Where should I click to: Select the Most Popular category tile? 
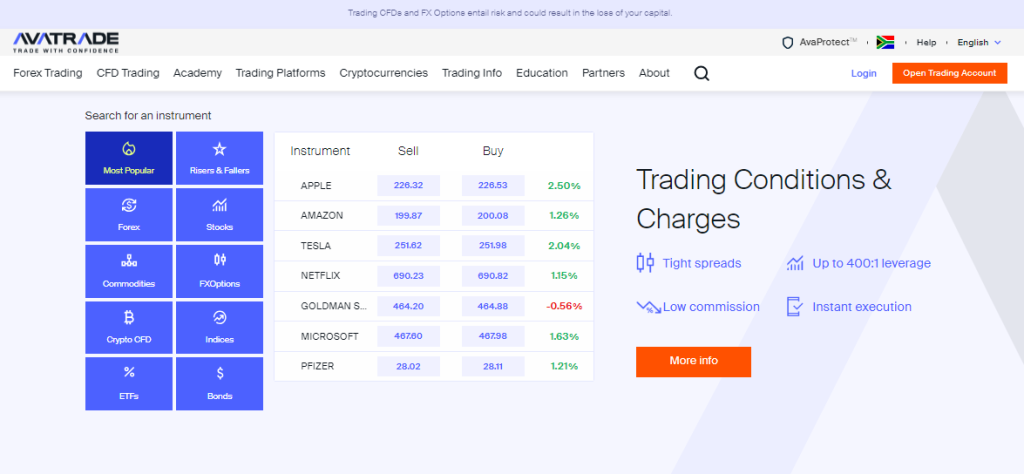pyautogui.click(x=129, y=158)
